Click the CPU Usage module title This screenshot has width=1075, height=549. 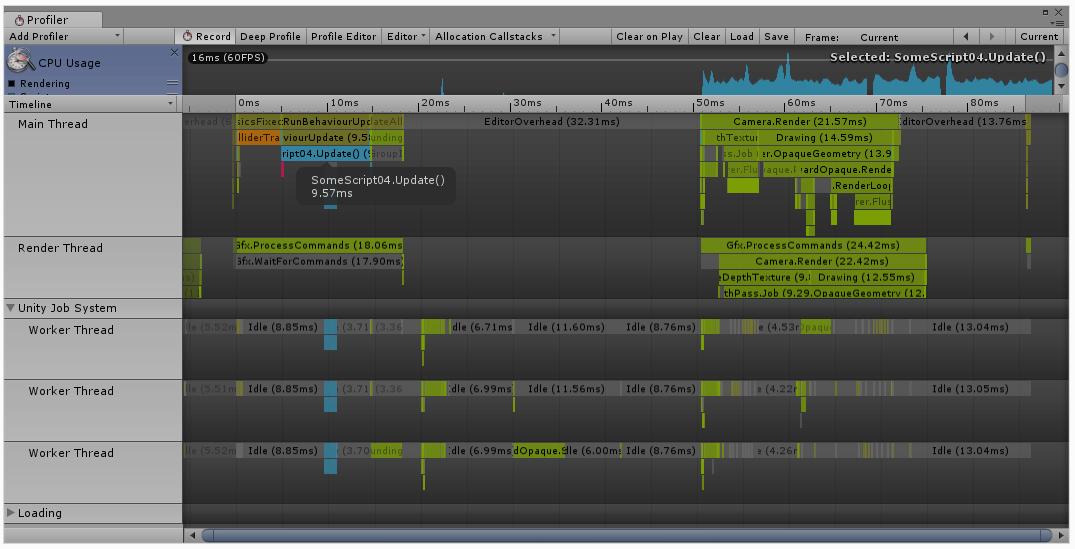[69, 63]
